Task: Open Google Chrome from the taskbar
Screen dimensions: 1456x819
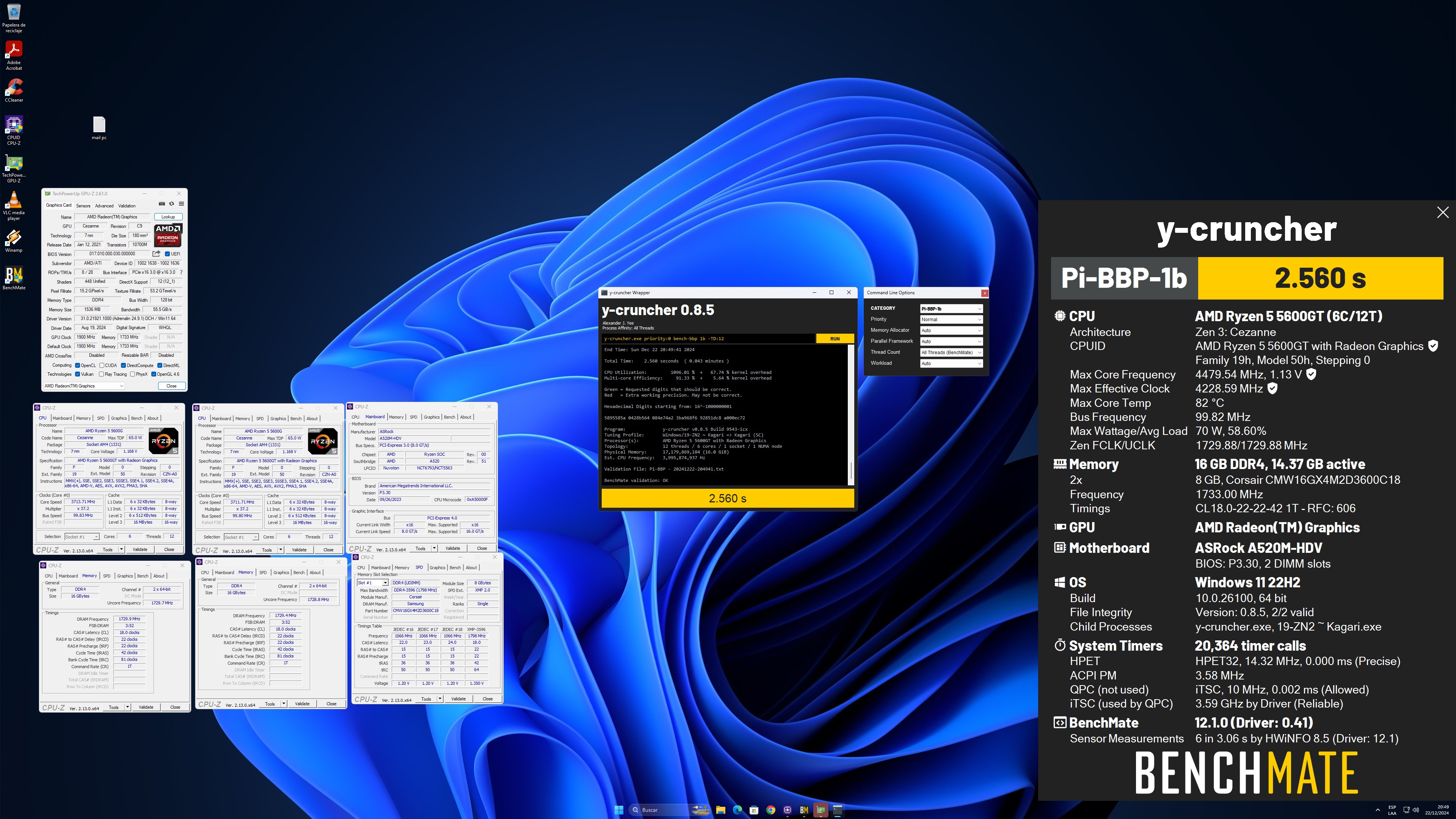Action: (770, 810)
